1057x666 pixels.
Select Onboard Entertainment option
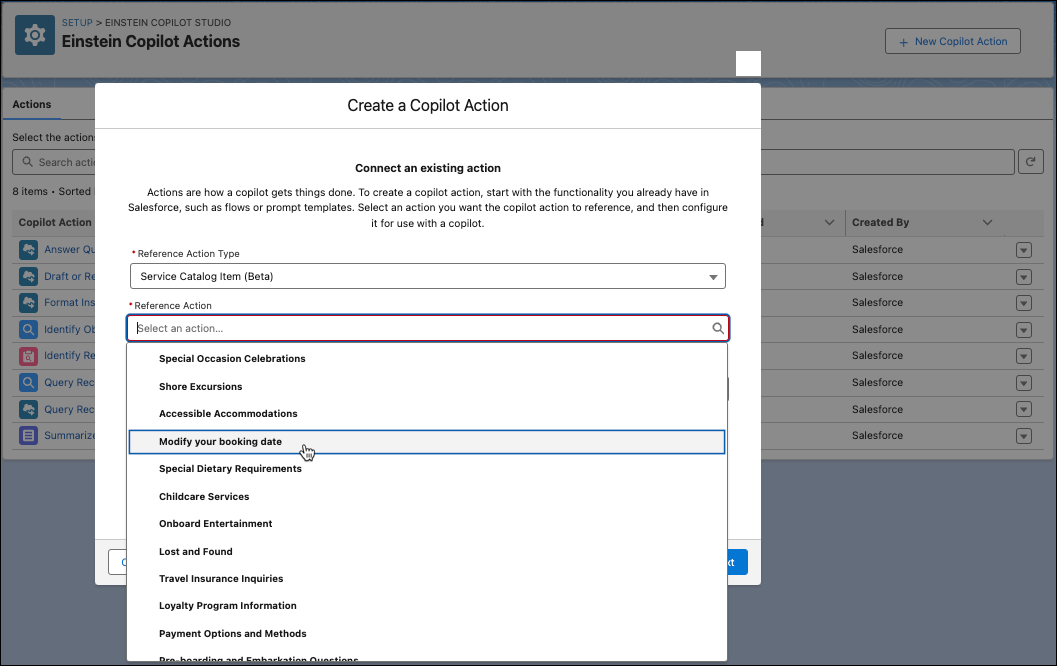pos(427,524)
